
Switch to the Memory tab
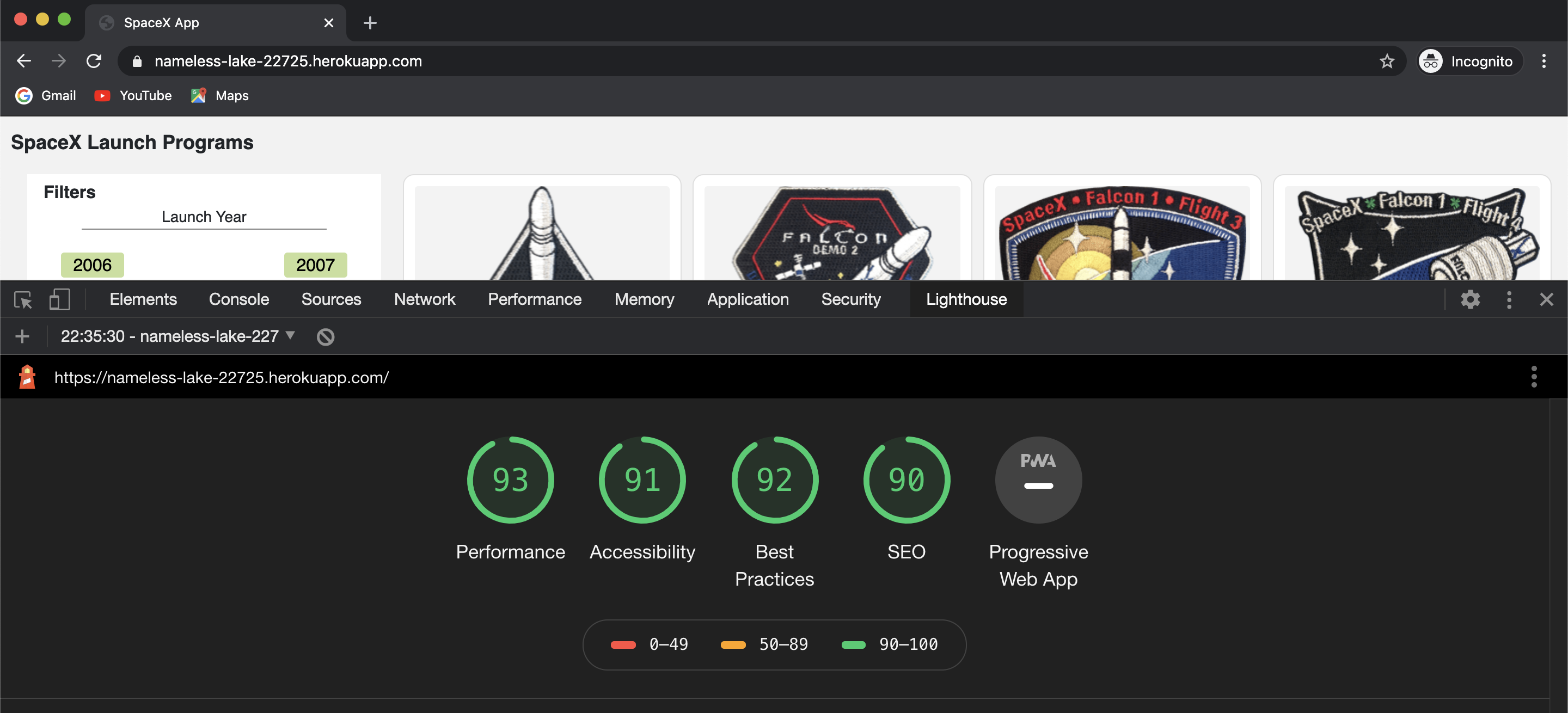tap(644, 299)
